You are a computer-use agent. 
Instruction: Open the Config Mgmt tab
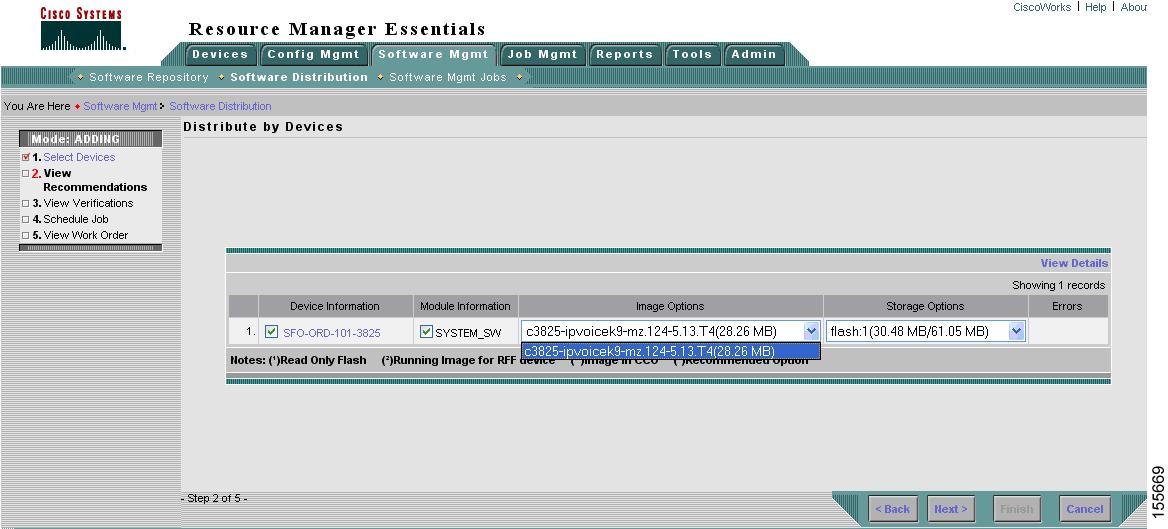313,54
